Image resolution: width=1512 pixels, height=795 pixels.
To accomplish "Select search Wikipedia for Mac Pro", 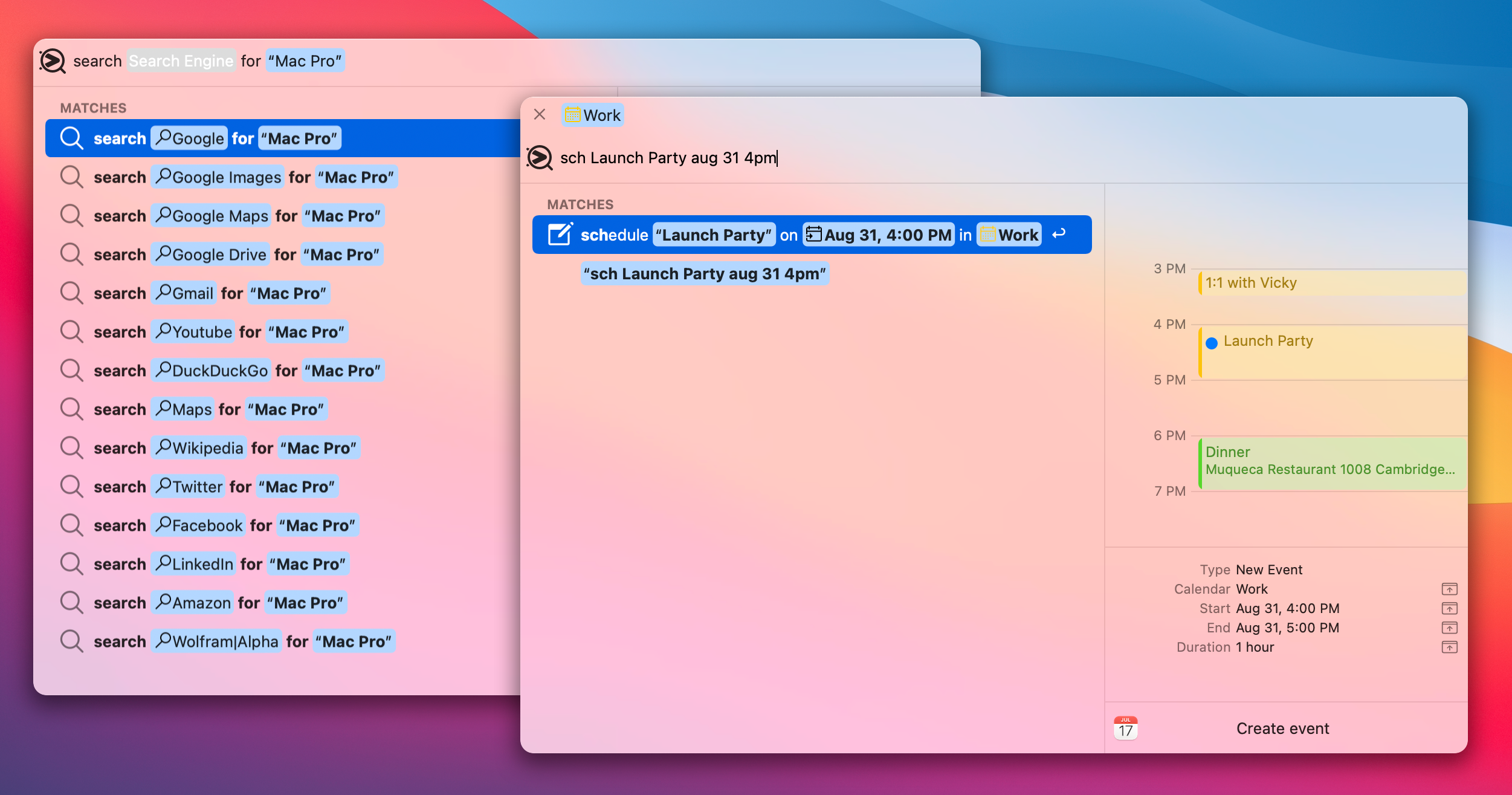I will pyautogui.click(x=283, y=447).
